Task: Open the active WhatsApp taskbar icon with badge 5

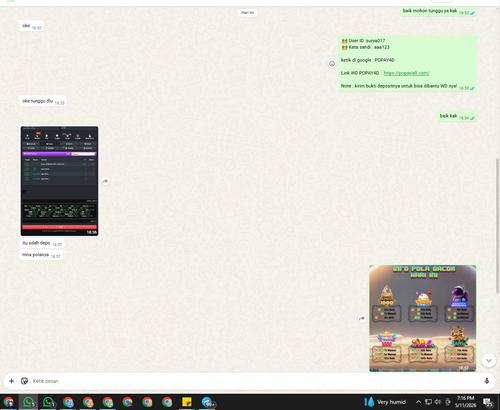Action: point(28,402)
